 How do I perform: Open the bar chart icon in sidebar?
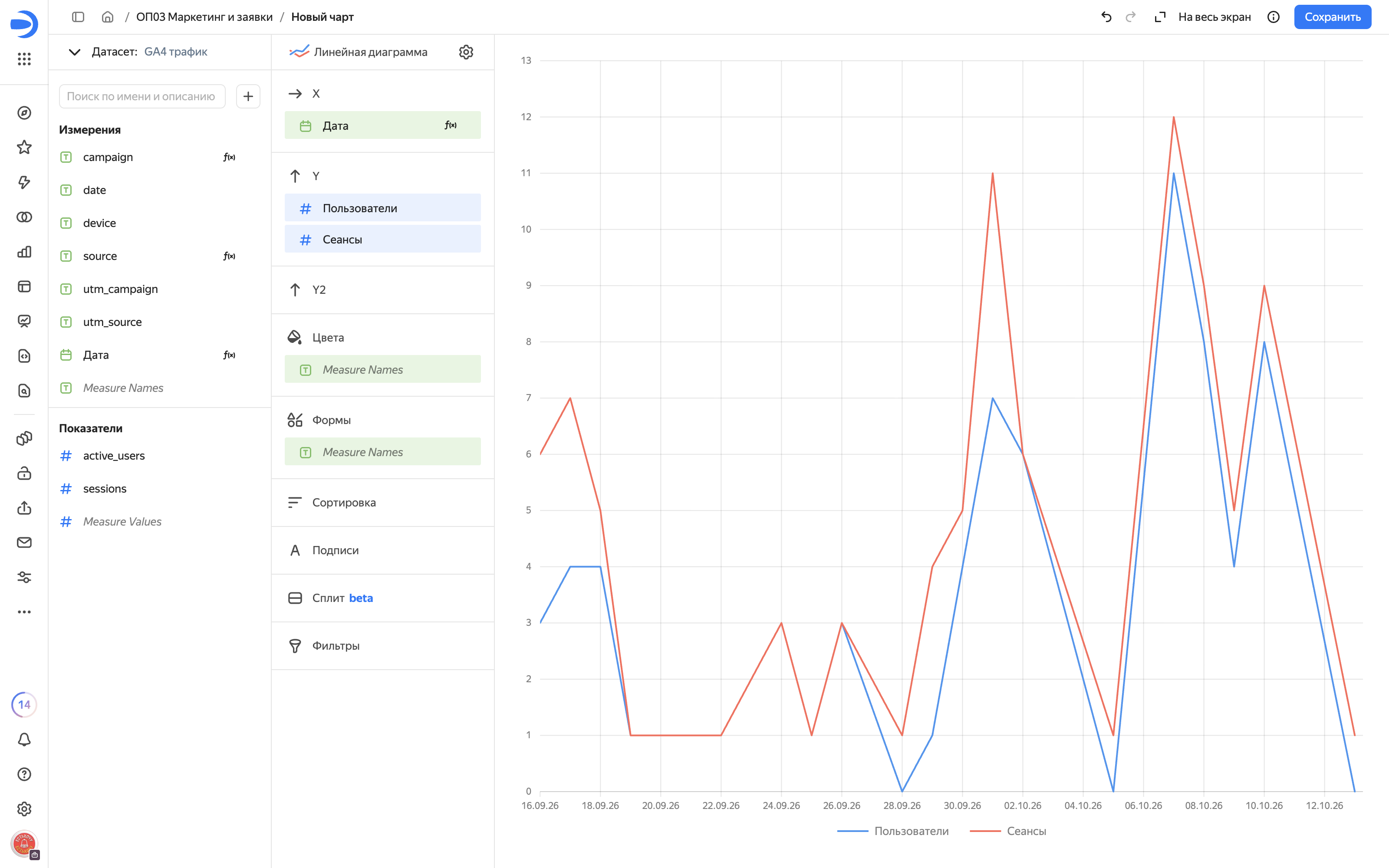(24, 251)
